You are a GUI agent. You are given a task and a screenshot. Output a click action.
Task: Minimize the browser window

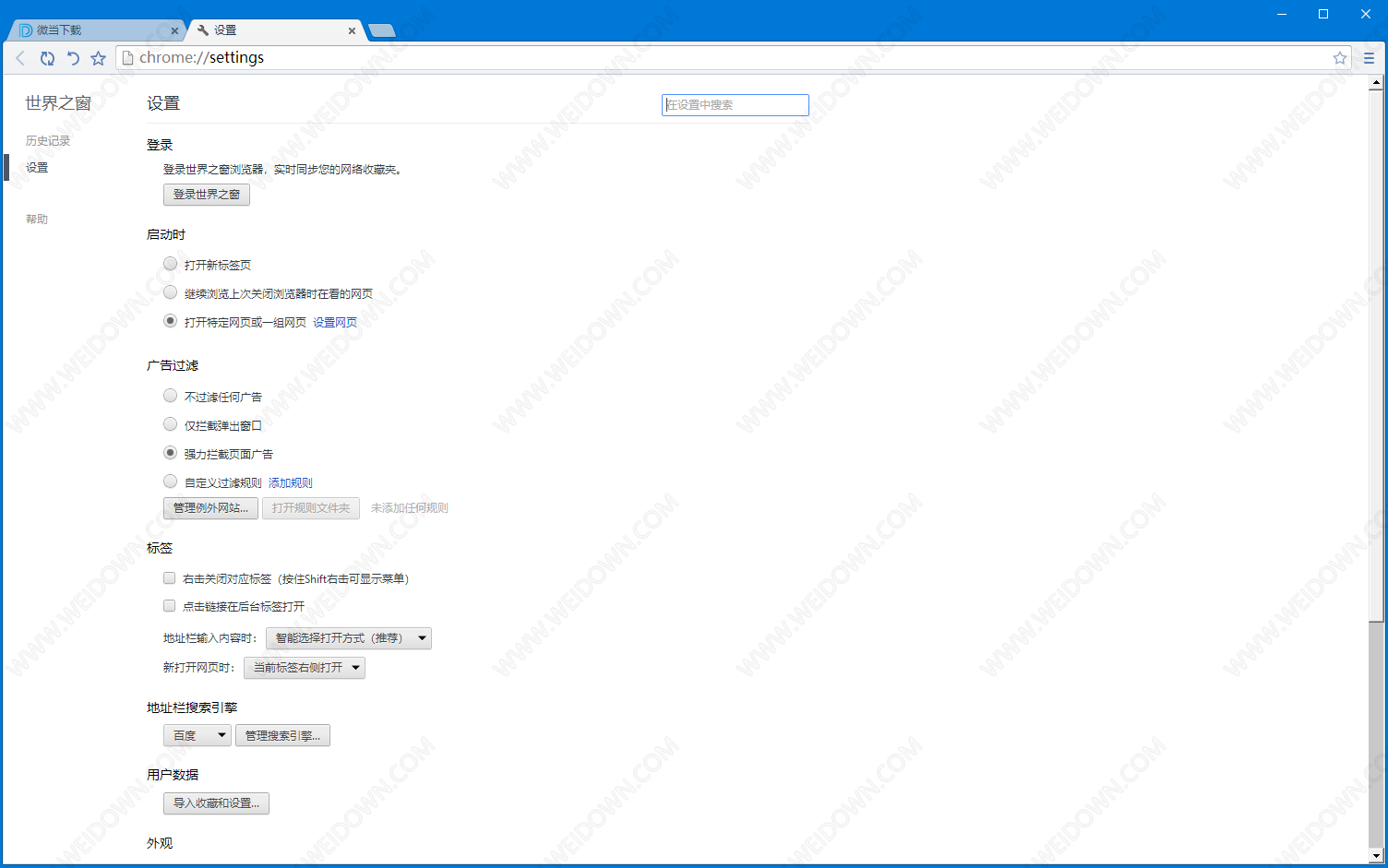(x=1282, y=14)
